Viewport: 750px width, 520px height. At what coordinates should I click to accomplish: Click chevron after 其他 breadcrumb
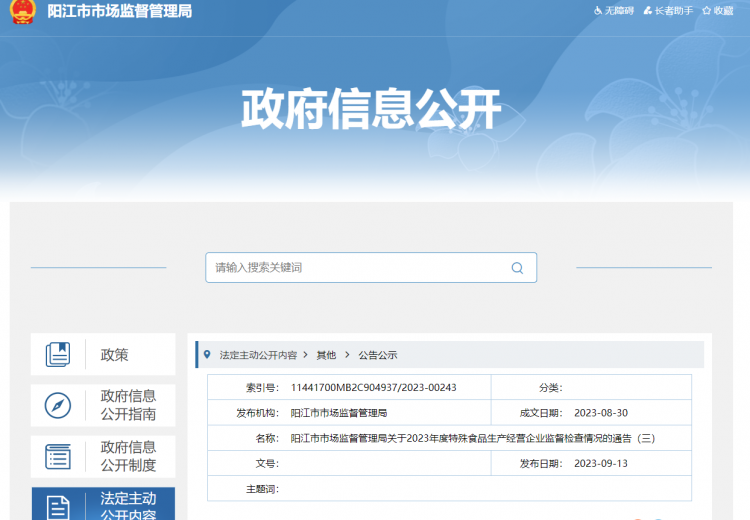click(x=347, y=355)
